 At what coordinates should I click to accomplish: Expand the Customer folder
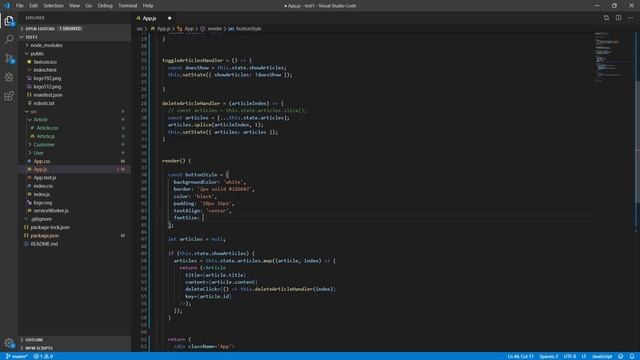(x=74, y=144)
